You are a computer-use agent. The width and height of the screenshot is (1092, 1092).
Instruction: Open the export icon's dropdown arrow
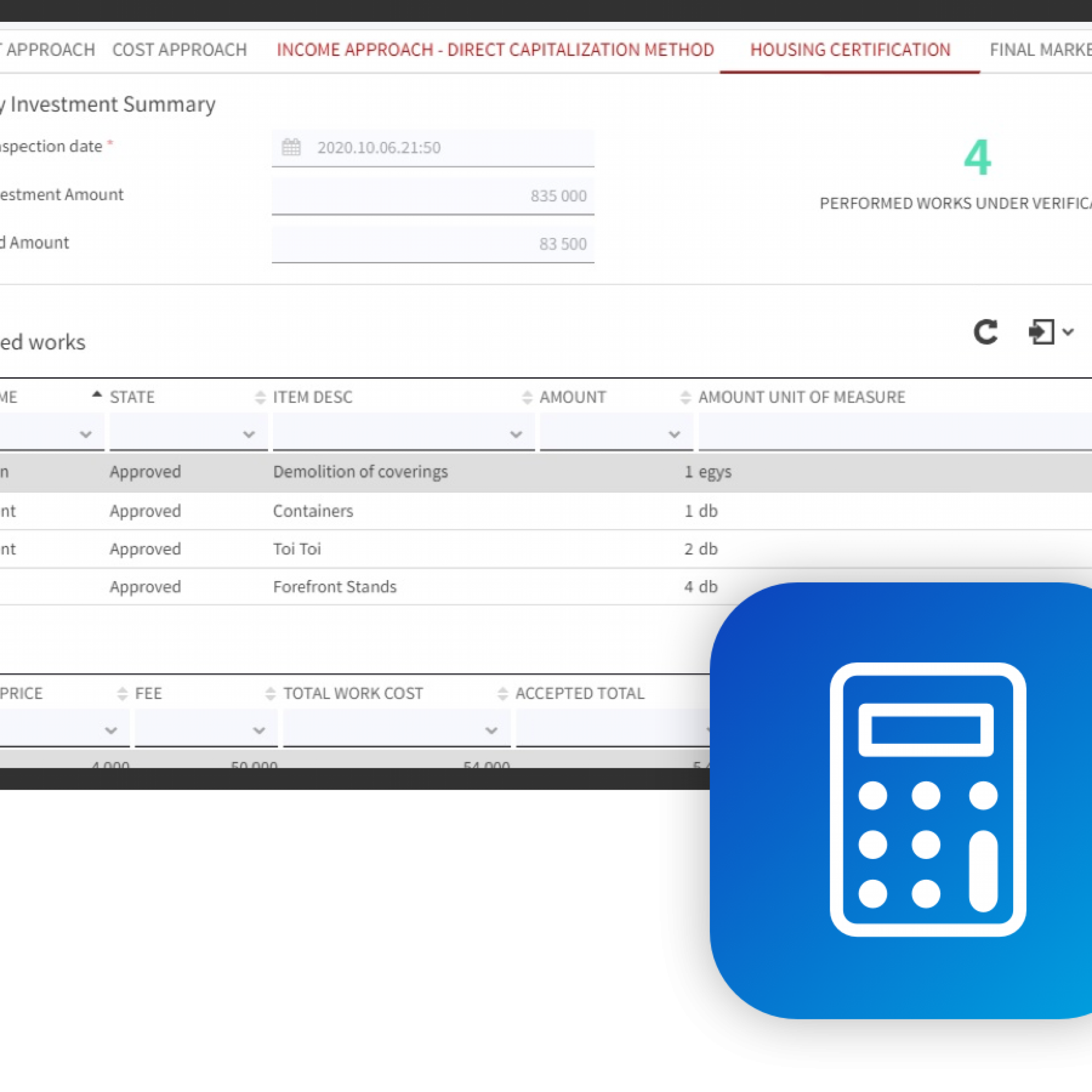click(1067, 332)
